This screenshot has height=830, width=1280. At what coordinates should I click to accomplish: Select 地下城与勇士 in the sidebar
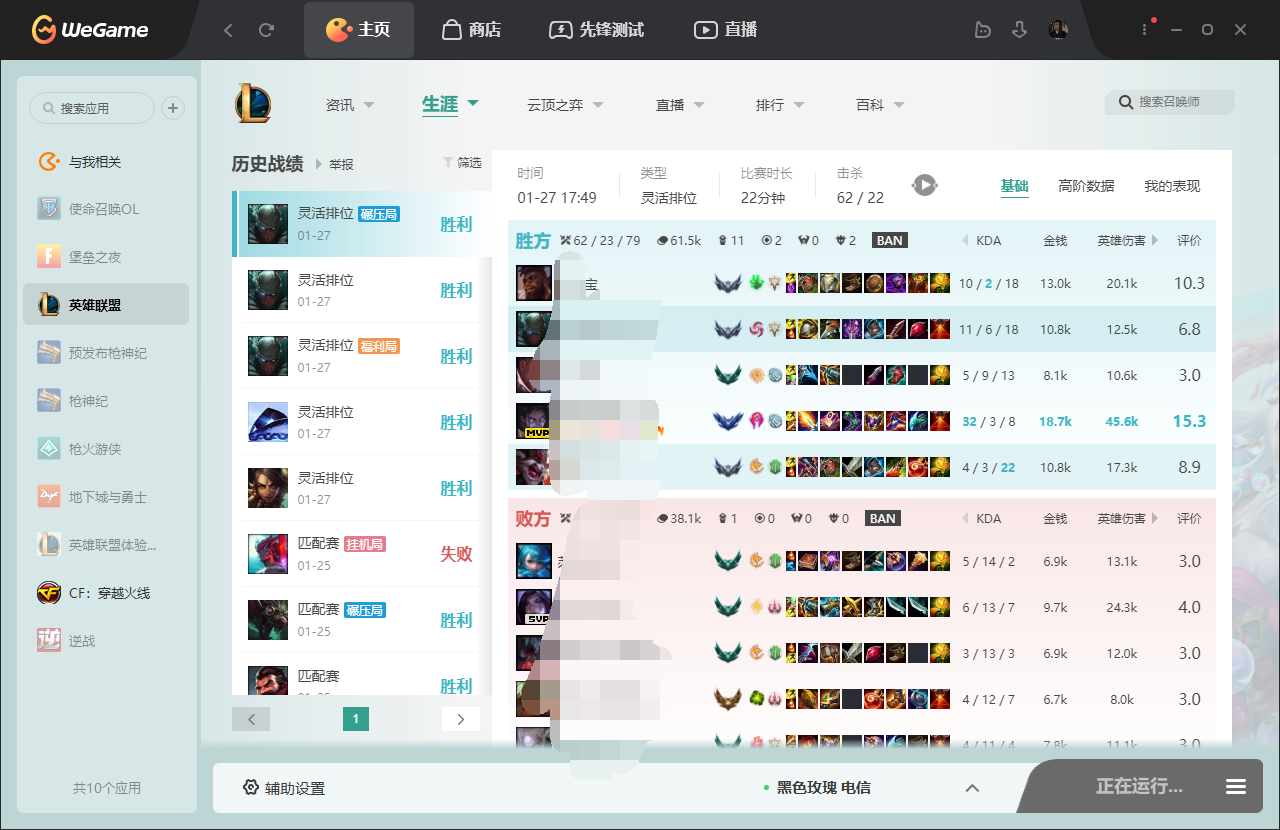pyautogui.click(x=105, y=497)
